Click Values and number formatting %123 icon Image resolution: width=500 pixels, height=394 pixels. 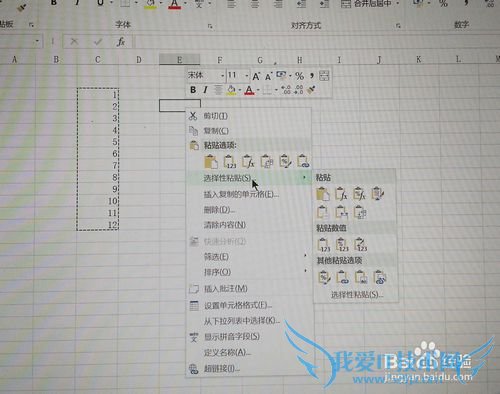(342, 245)
